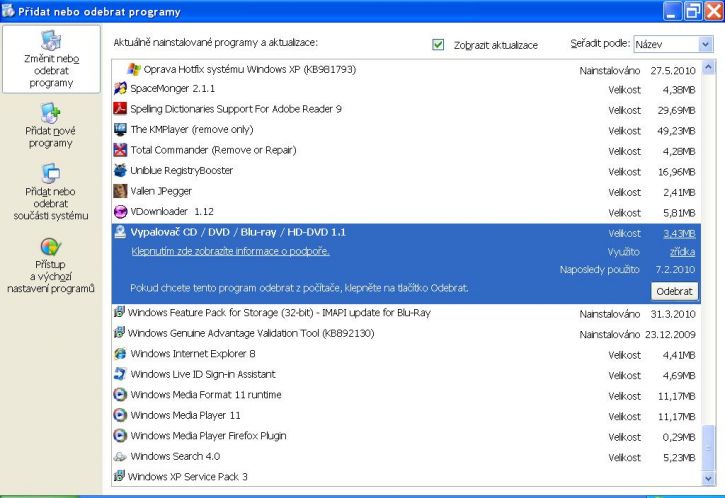Screen dimensions: 725x498
Task: Select The KMPlayer (remove only) entry
Action: (406, 130)
